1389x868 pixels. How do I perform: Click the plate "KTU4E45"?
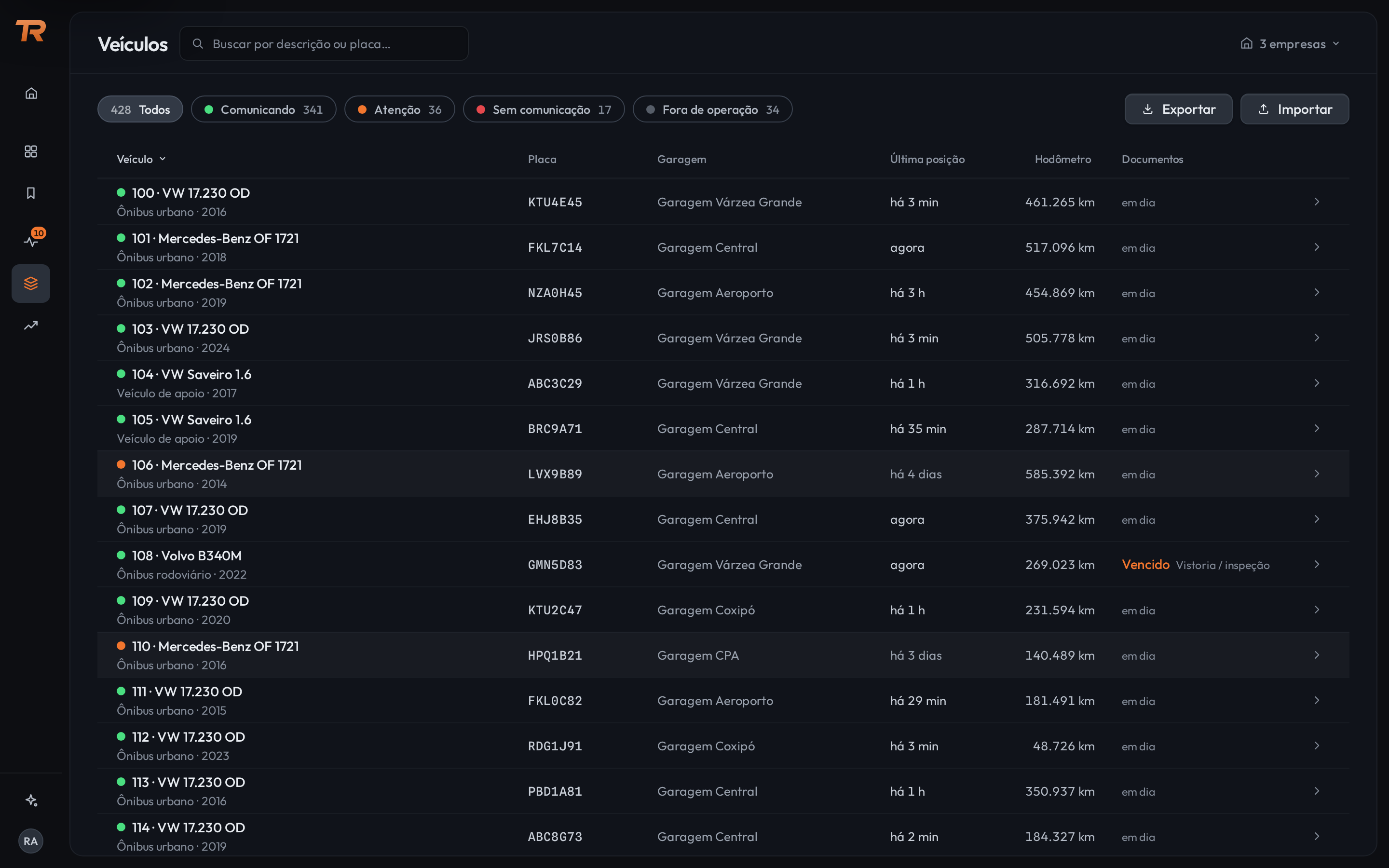[x=555, y=202]
